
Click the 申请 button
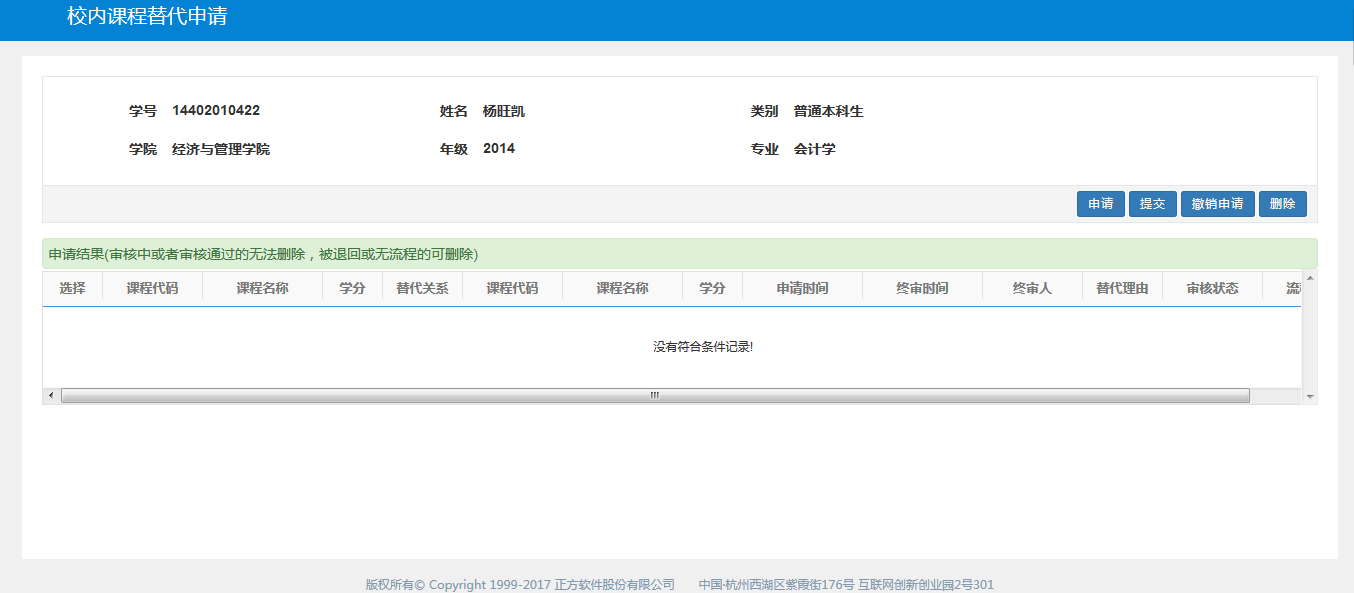(1100, 204)
